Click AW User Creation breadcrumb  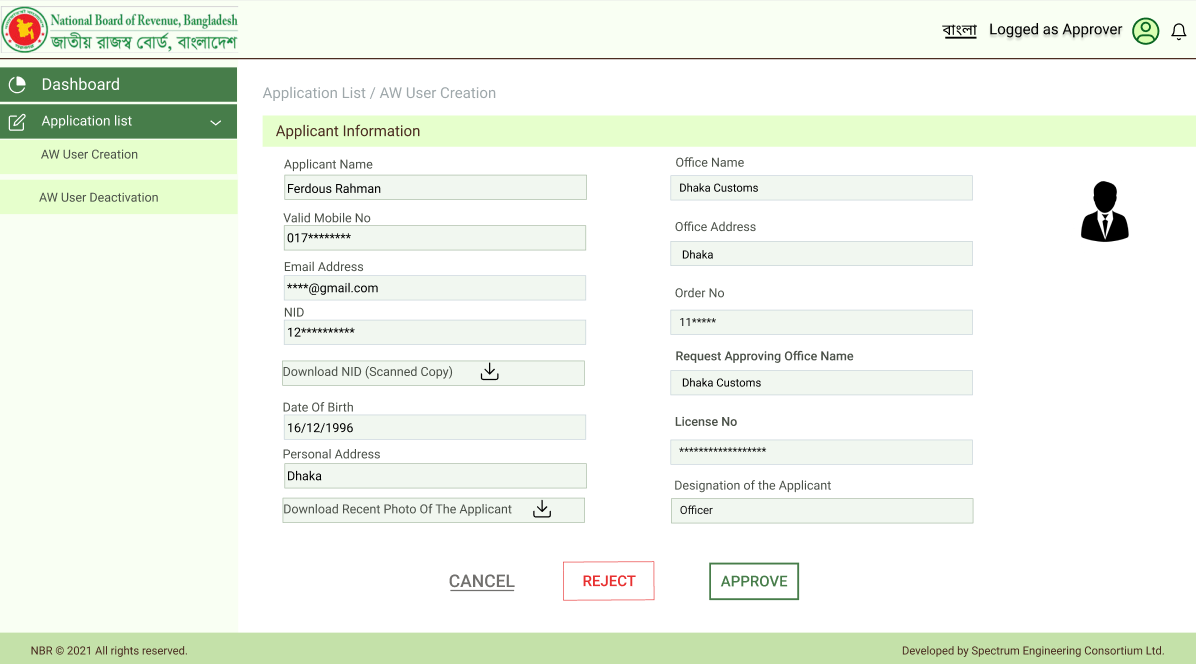(x=438, y=93)
